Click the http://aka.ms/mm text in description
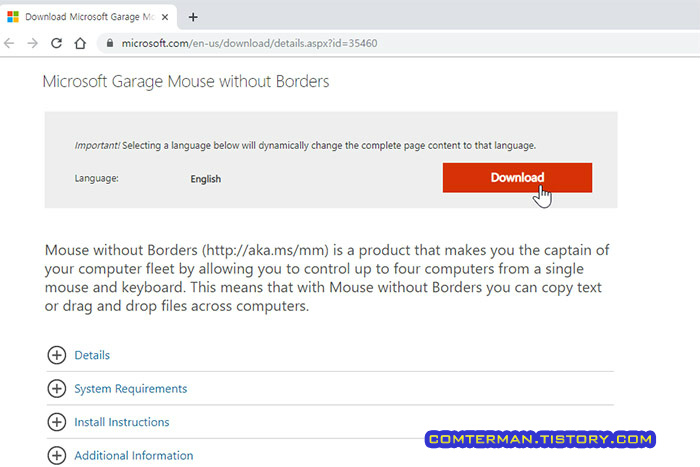700x467 pixels. click(x=265, y=250)
